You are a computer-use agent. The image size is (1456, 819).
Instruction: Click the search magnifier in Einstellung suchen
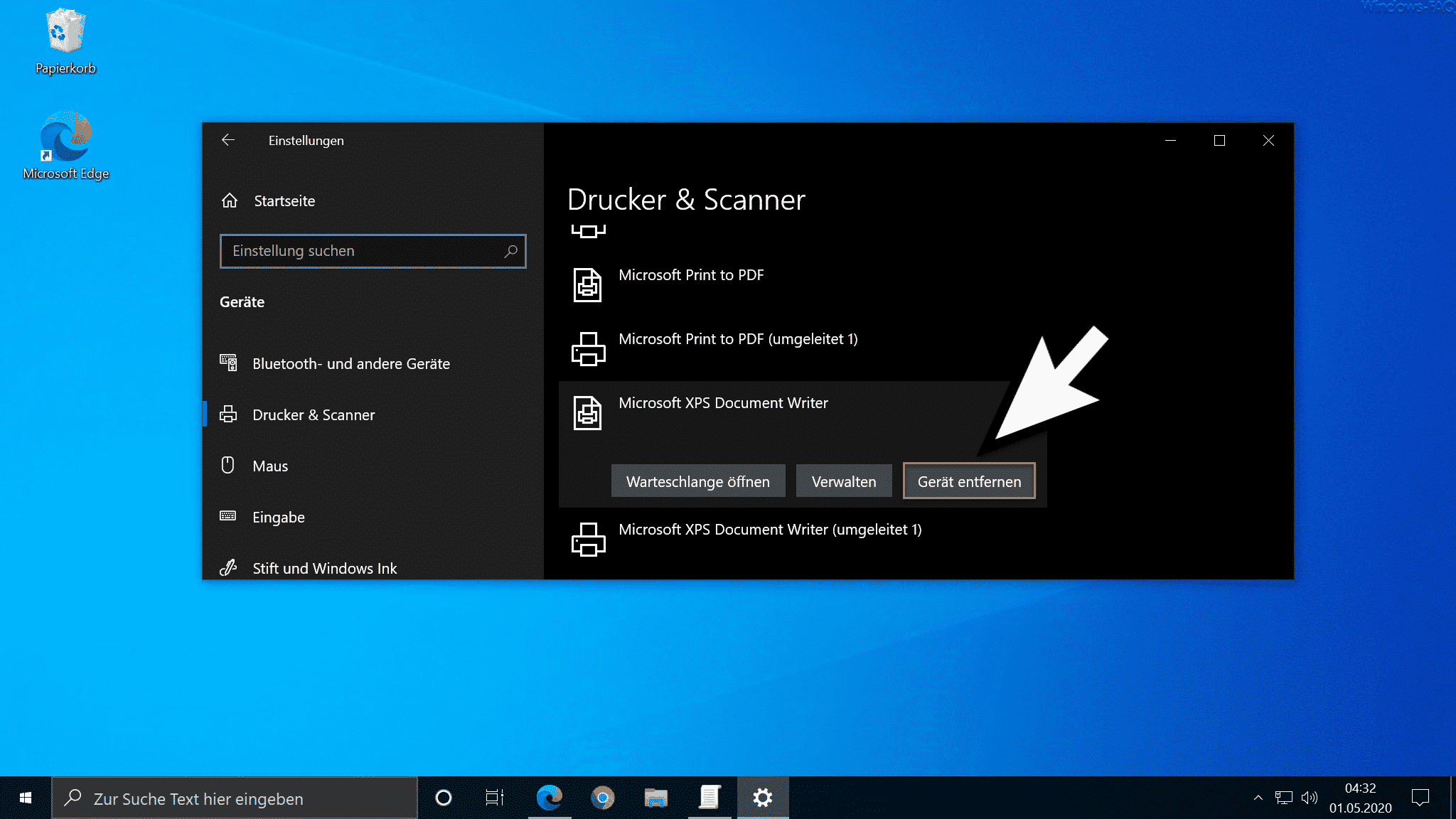click(510, 251)
